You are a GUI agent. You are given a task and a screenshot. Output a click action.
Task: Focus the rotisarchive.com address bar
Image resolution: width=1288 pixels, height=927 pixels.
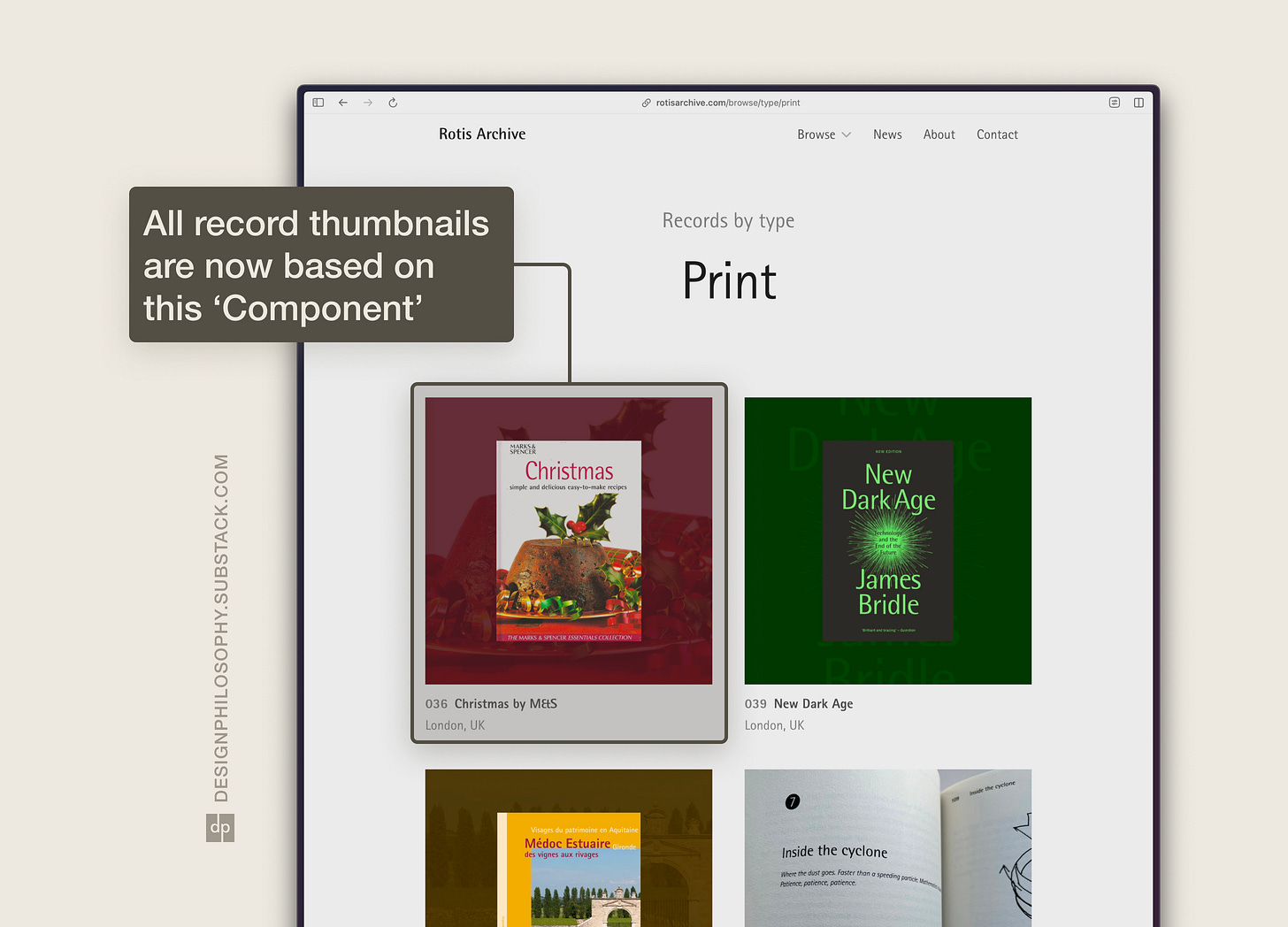pyautogui.click(x=728, y=103)
